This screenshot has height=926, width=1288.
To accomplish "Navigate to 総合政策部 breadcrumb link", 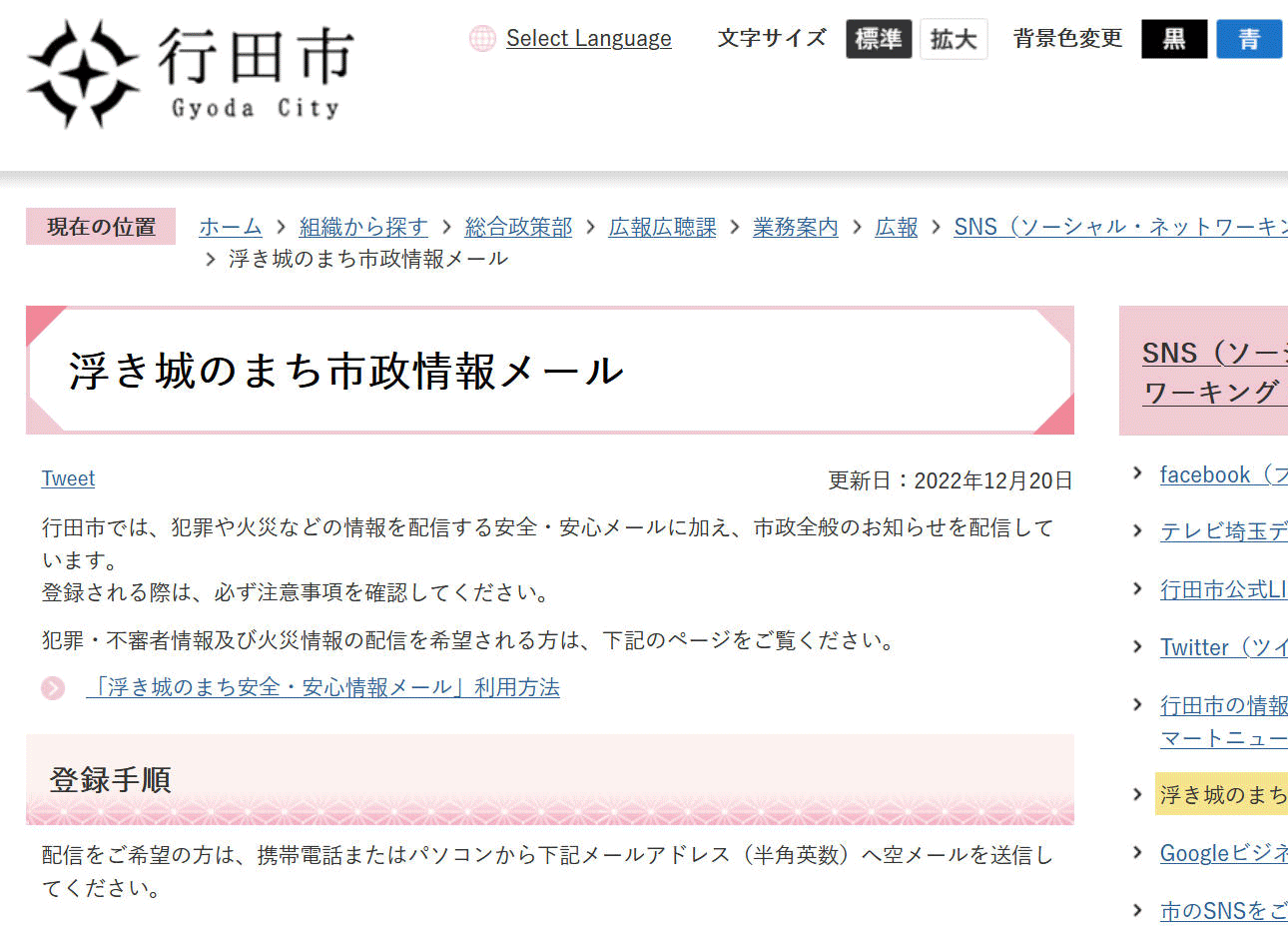I will 518,227.
